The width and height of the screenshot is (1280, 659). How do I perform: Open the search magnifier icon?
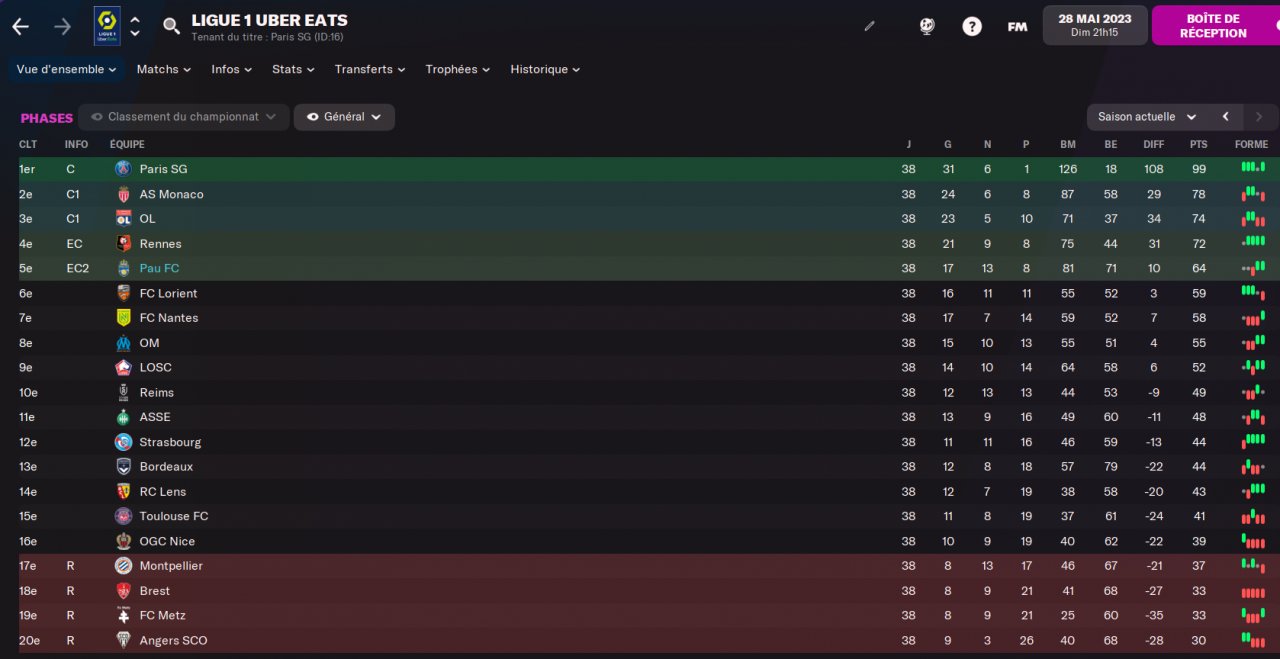click(x=172, y=26)
